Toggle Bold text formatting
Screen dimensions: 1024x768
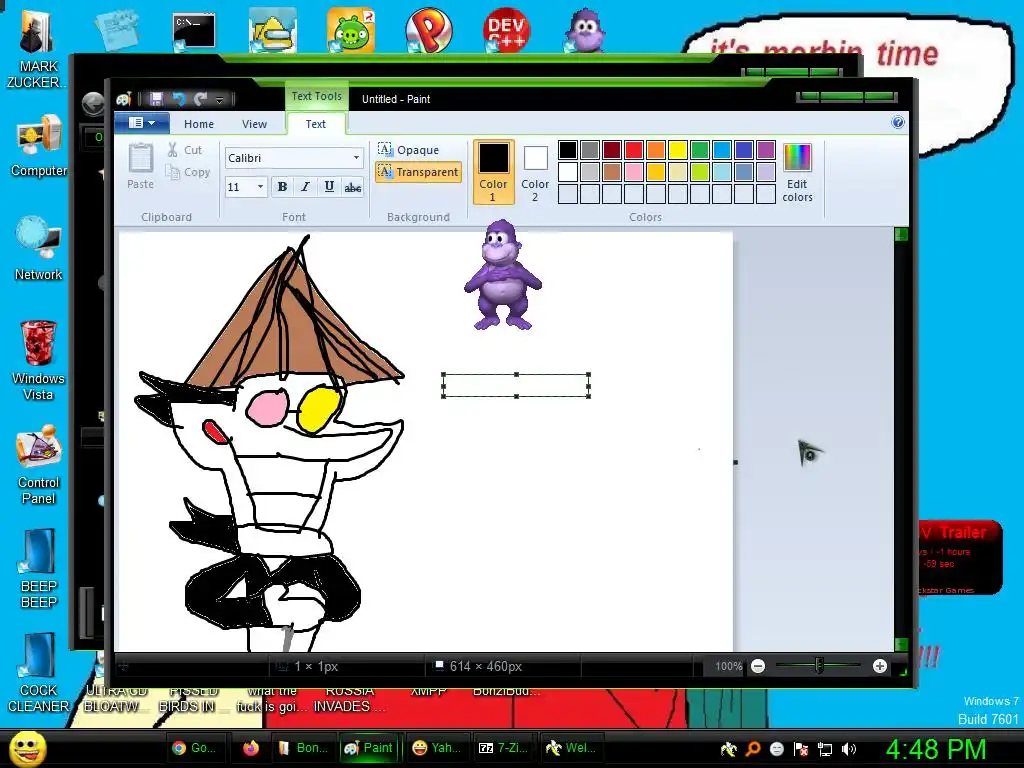click(282, 187)
